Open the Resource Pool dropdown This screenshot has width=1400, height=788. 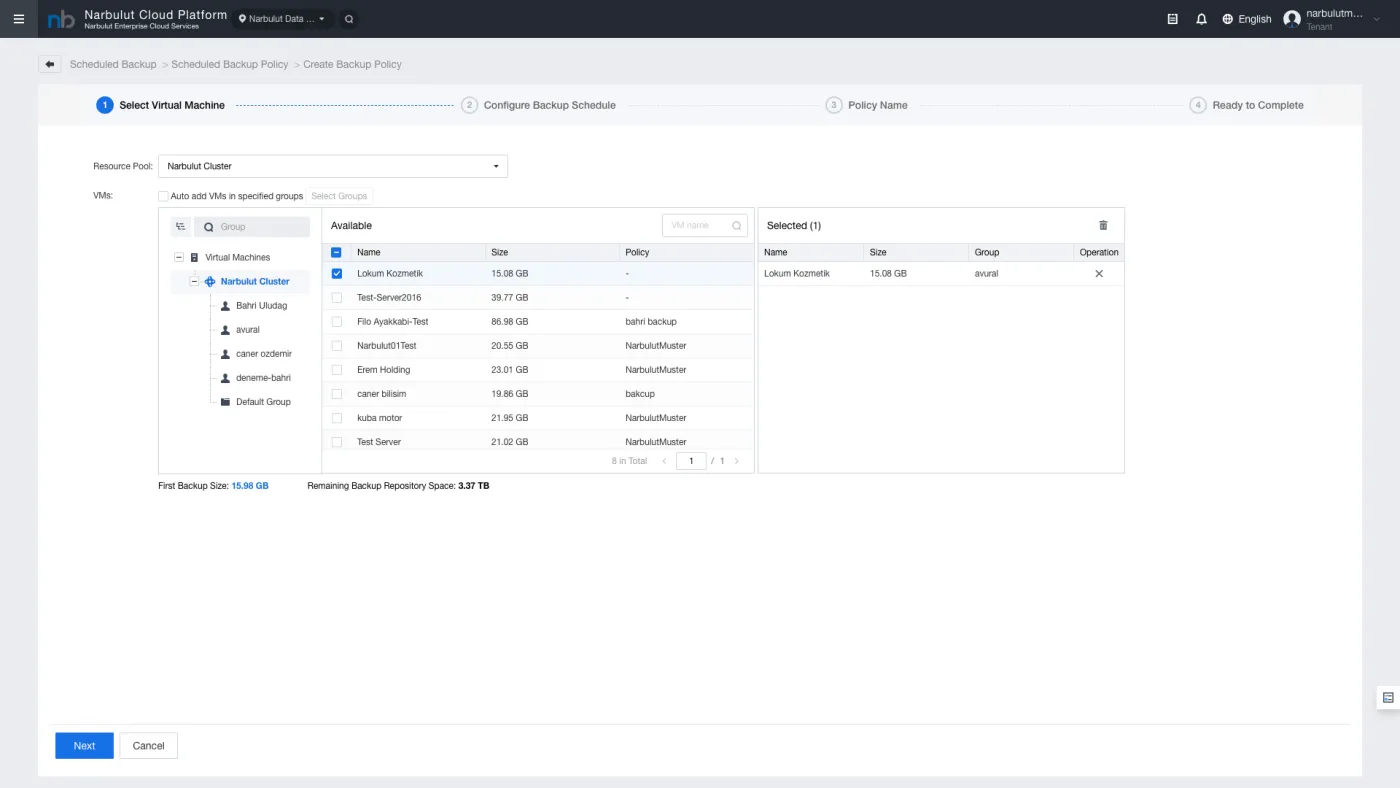333,166
